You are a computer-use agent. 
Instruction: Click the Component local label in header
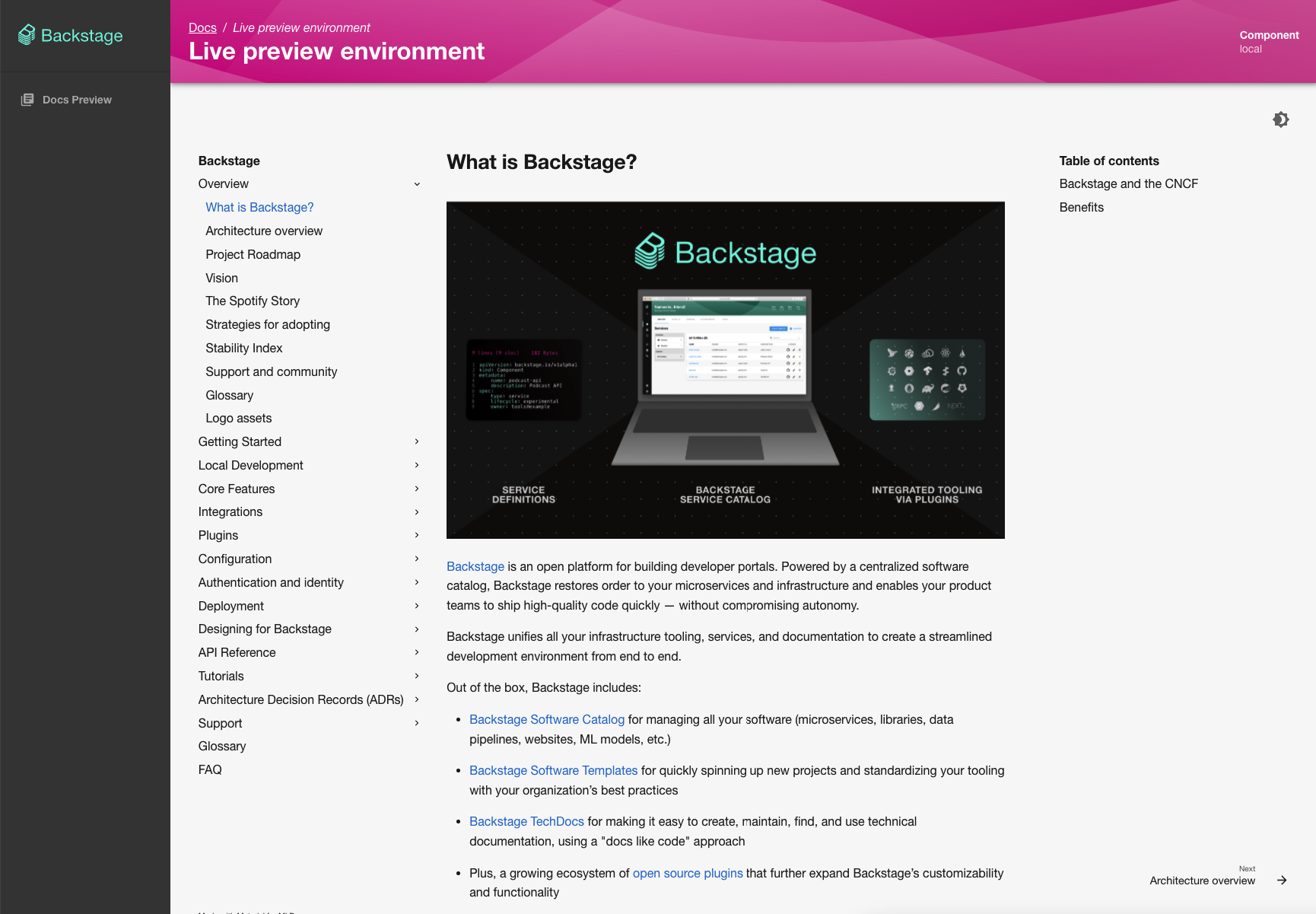pyautogui.click(x=1269, y=42)
